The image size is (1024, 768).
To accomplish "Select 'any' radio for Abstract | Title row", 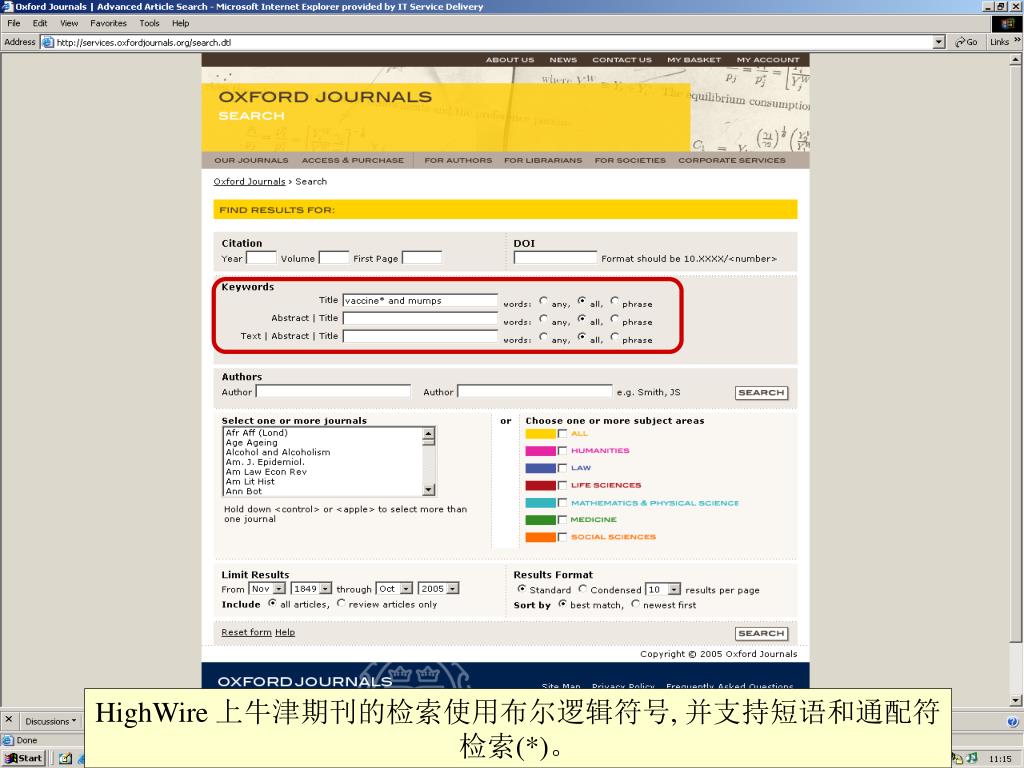I will (x=543, y=319).
